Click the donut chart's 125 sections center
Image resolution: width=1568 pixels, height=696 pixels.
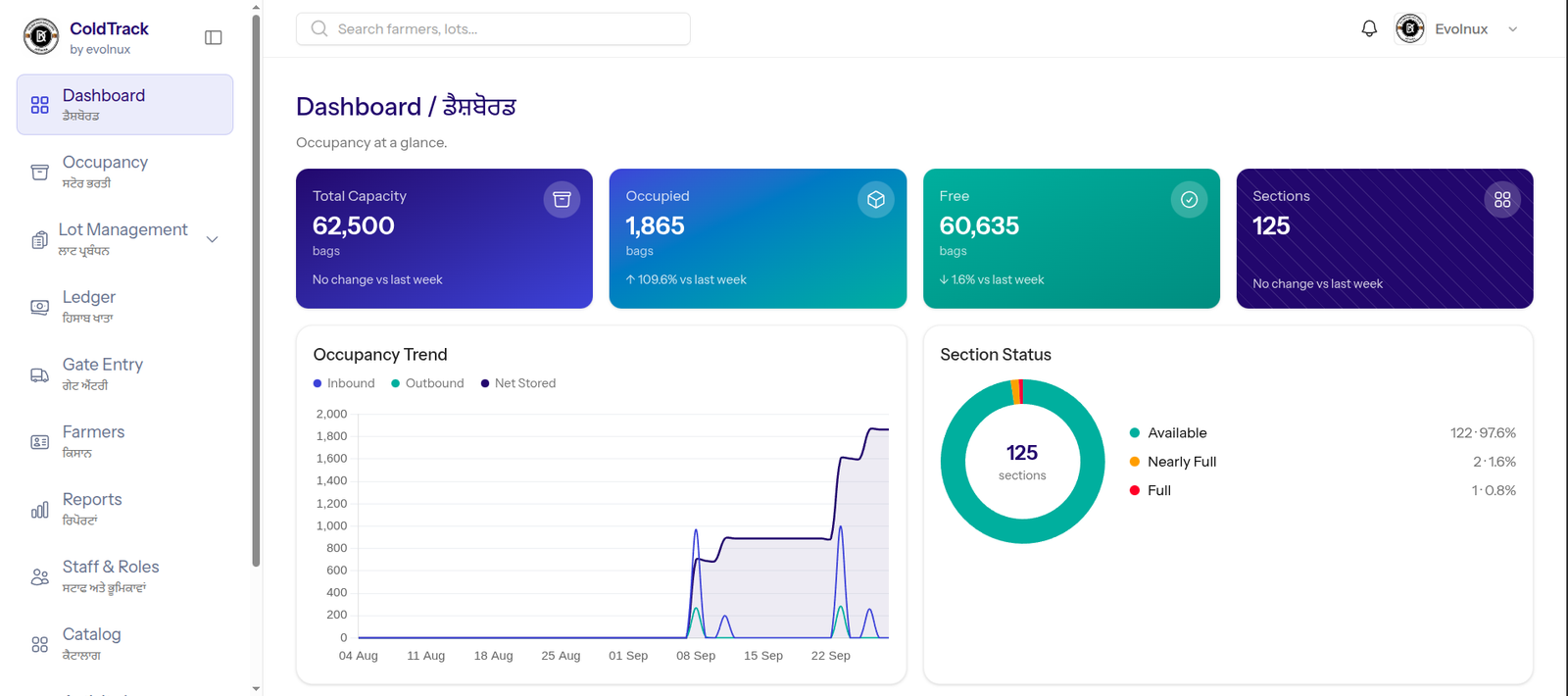(1022, 462)
